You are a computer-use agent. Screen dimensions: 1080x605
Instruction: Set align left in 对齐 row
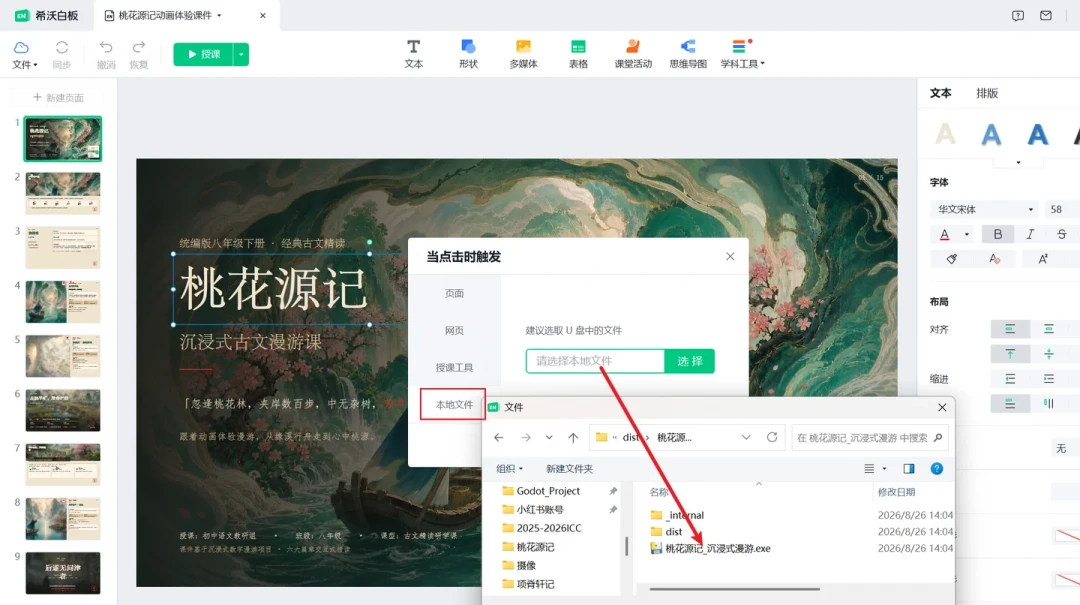point(1010,329)
